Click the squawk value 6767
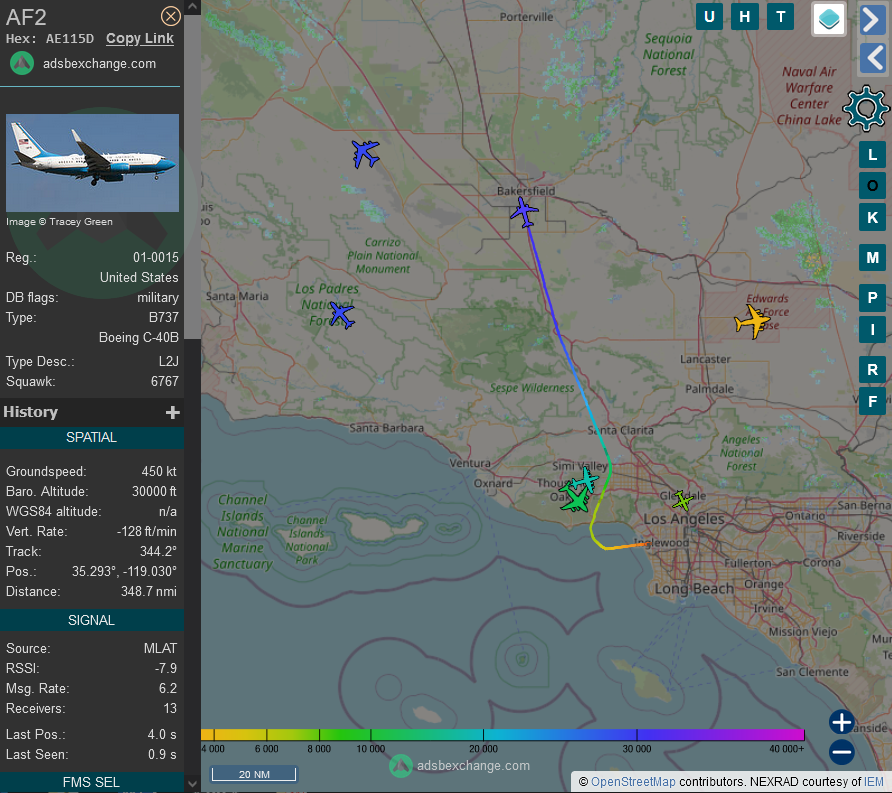Image resolution: width=892 pixels, height=793 pixels. point(164,381)
